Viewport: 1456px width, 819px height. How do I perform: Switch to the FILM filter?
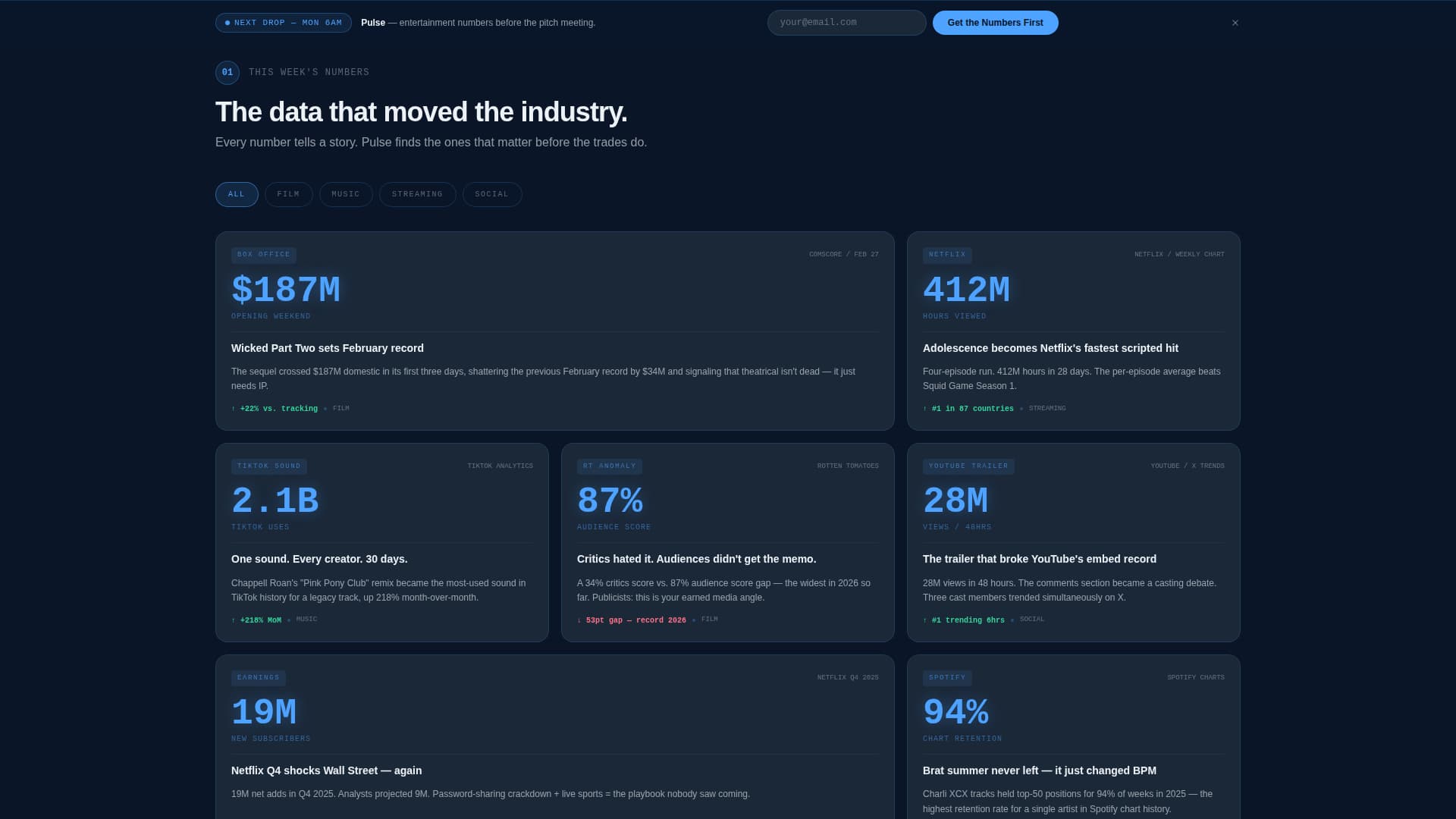point(288,194)
